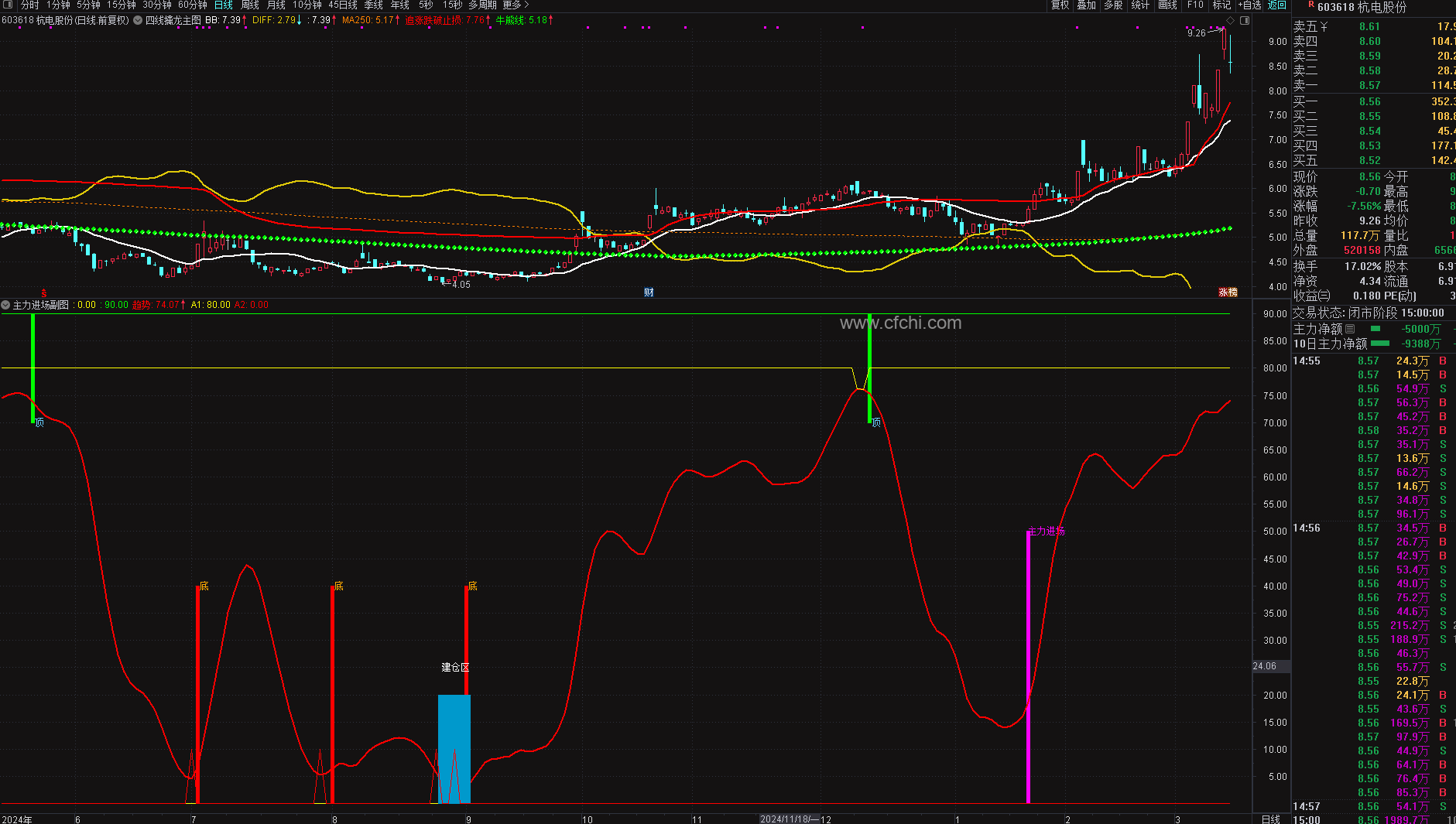Click the 涨幅 value -7.56%
The height and width of the screenshot is (824, 1456).
click(1364, 206)
